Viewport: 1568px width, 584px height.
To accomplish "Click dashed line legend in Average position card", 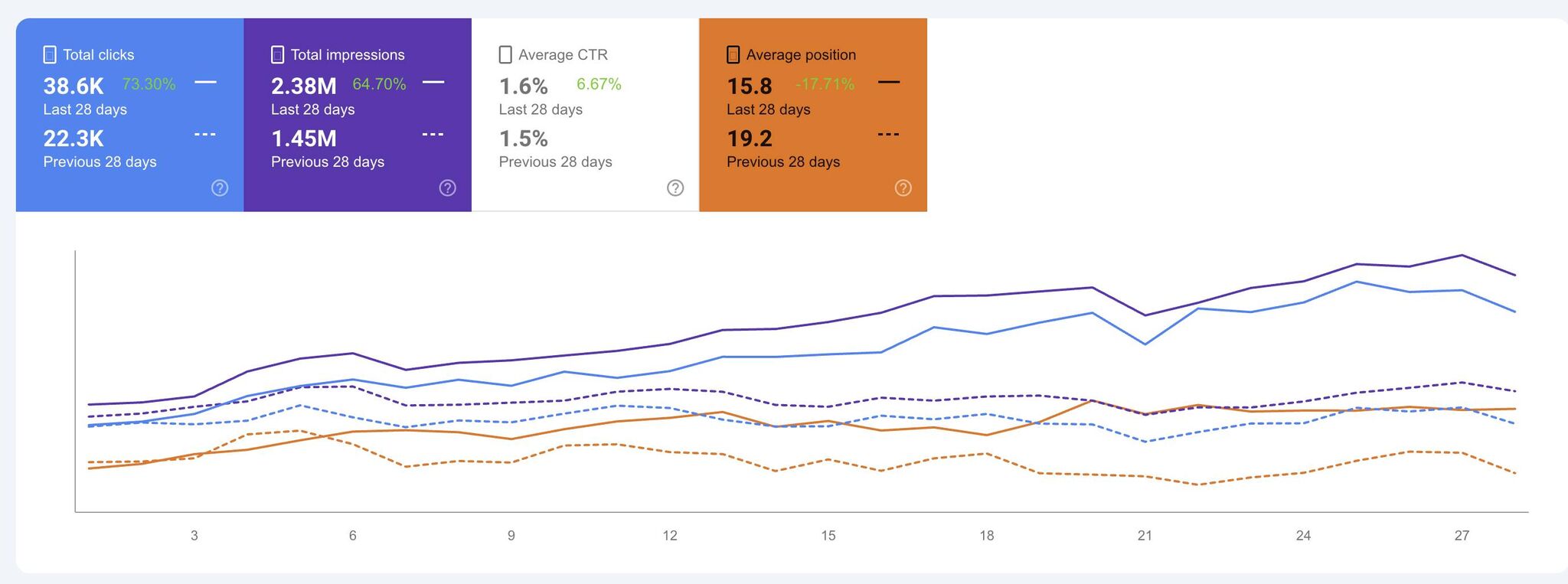I will pos(888,135).
